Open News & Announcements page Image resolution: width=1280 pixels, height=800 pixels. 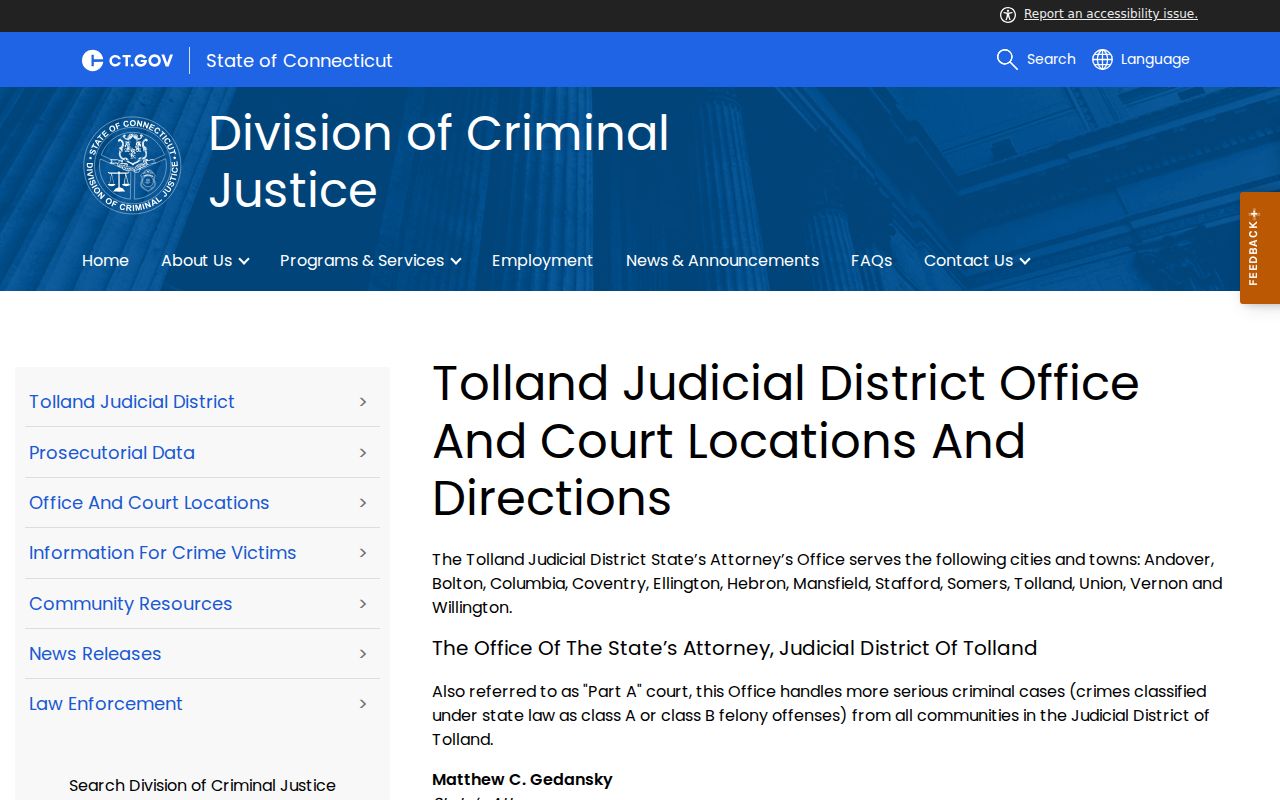(x=722, y=260)
